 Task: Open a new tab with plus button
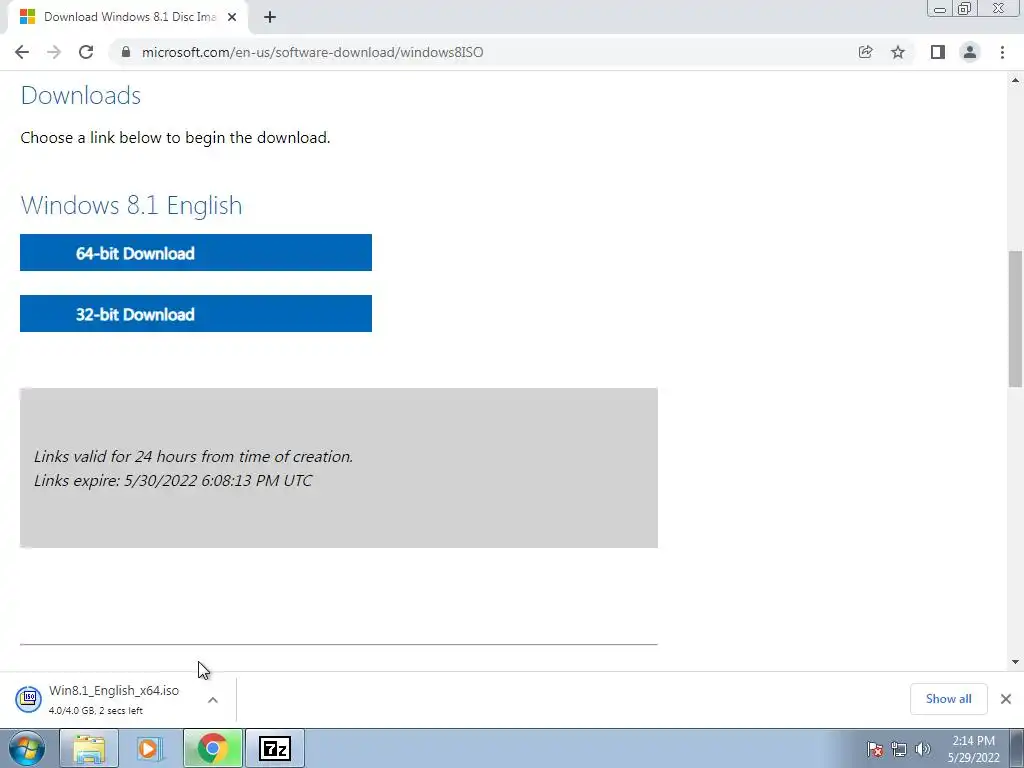[270, 17]
